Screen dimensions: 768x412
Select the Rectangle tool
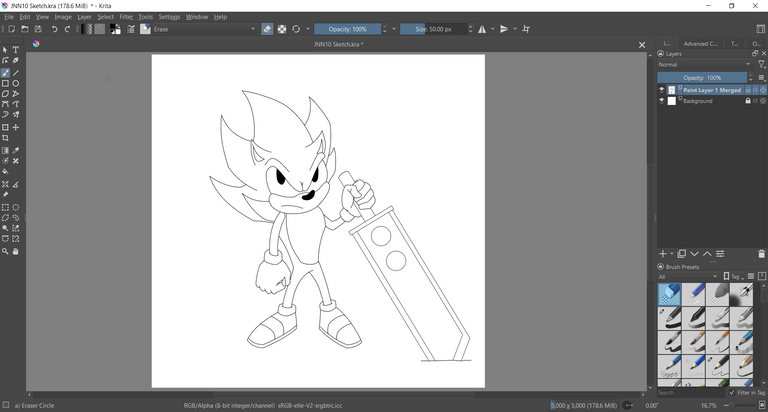5,83
